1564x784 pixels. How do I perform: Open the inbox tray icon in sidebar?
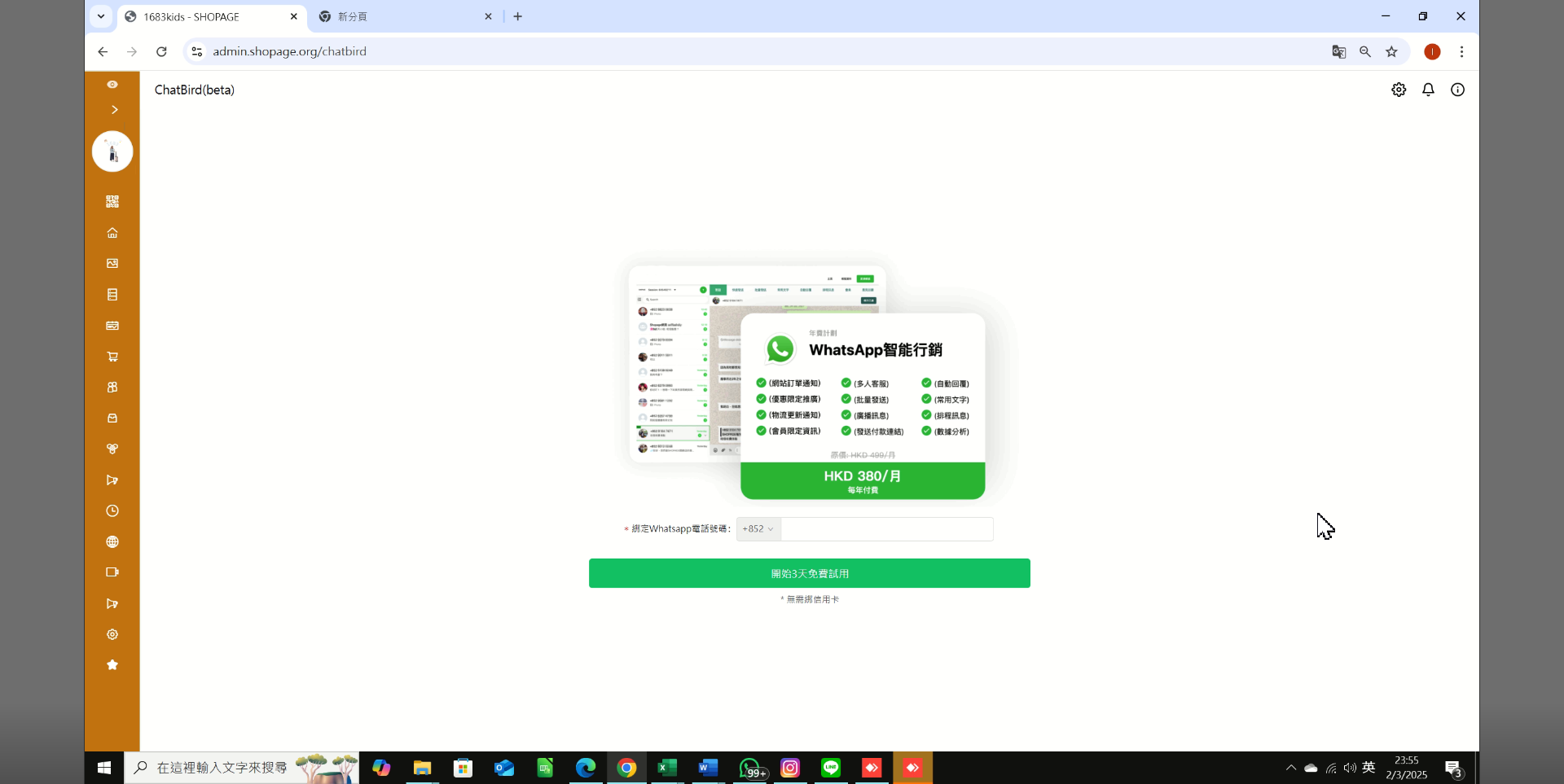click(x=112, y=418)
